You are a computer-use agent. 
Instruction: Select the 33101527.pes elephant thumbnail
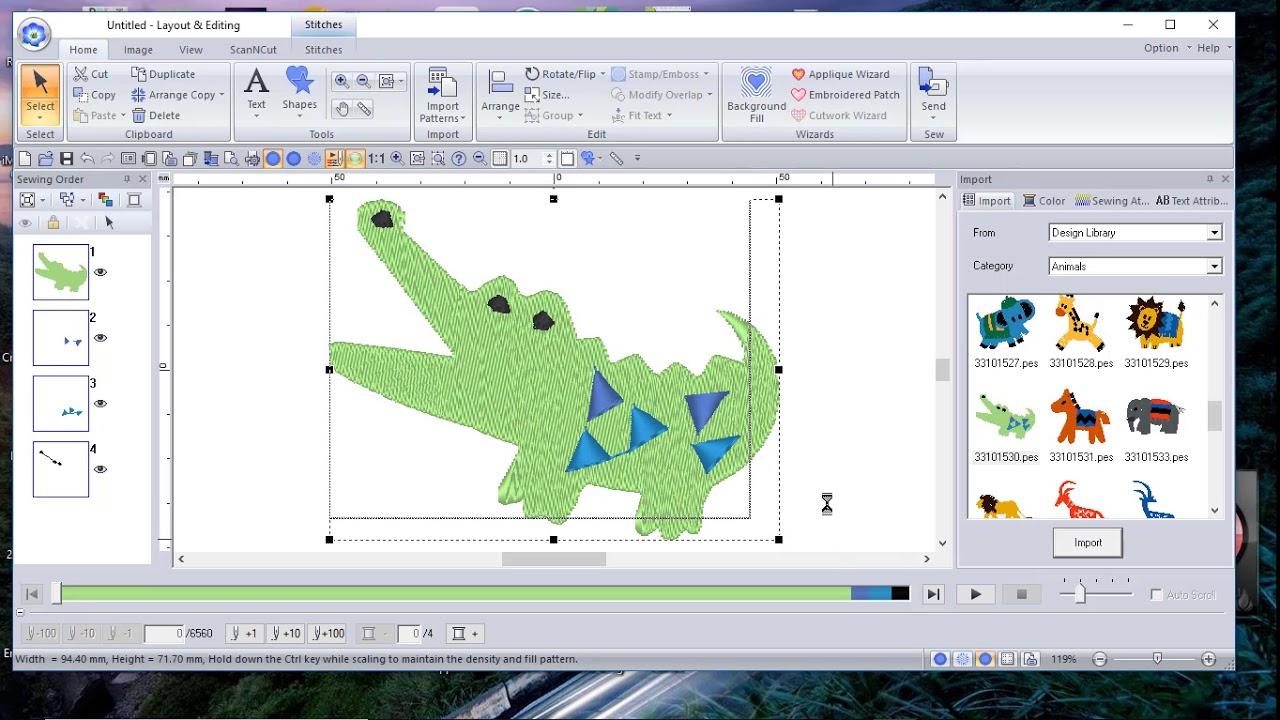point(1005,323)
